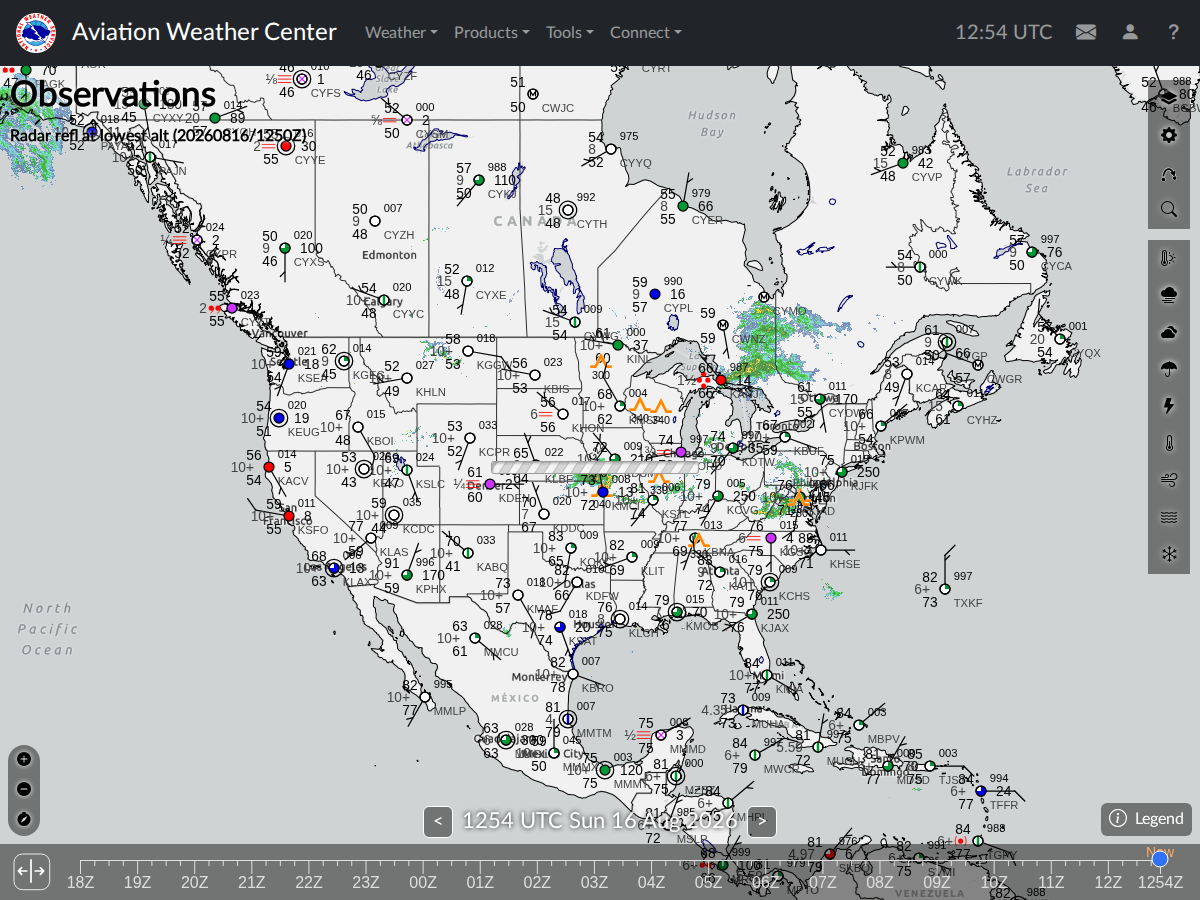Click the KHSE station label
The height and width of the screenshot is (900, 1200).
click(844, 564)
